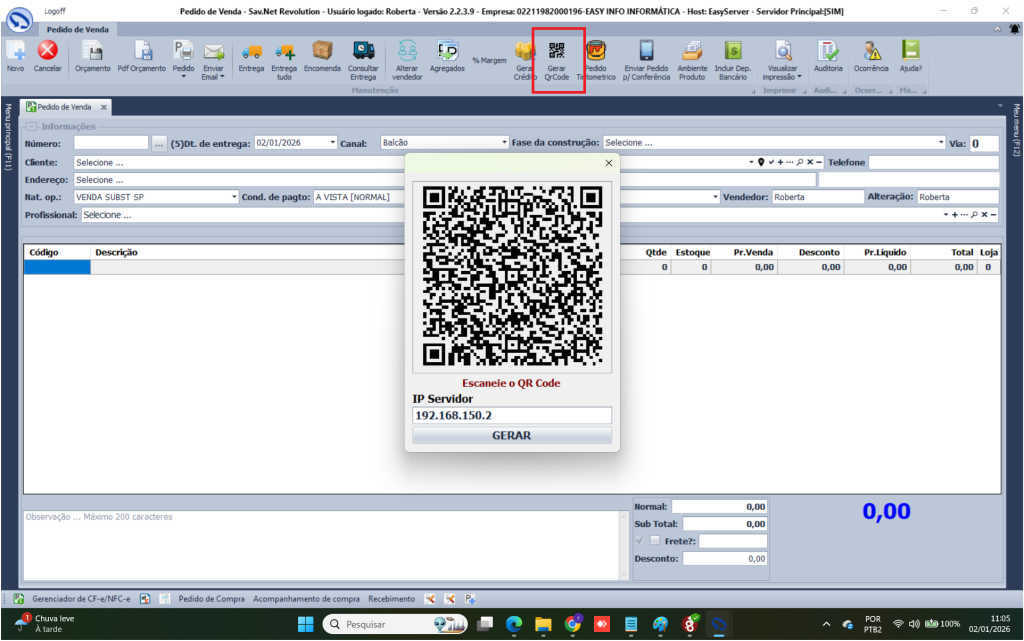
Task: Open Incluir Dep. Bancário icon
Action: 733,51
